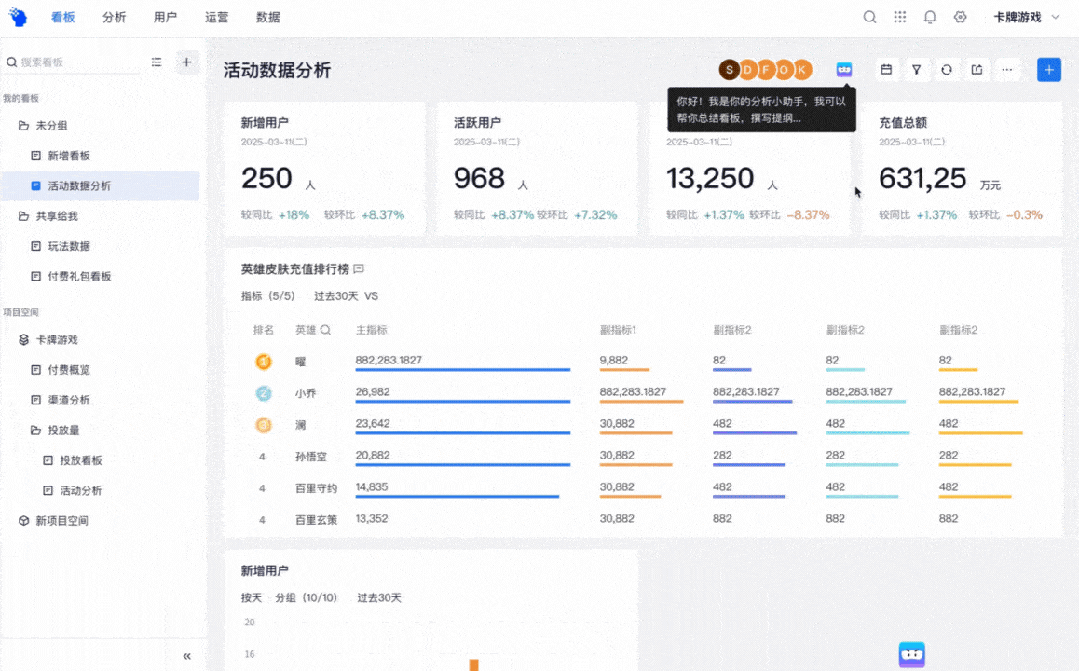Click the export/share icon in the toolbar

pyautogui.click(x=977, y=69)
